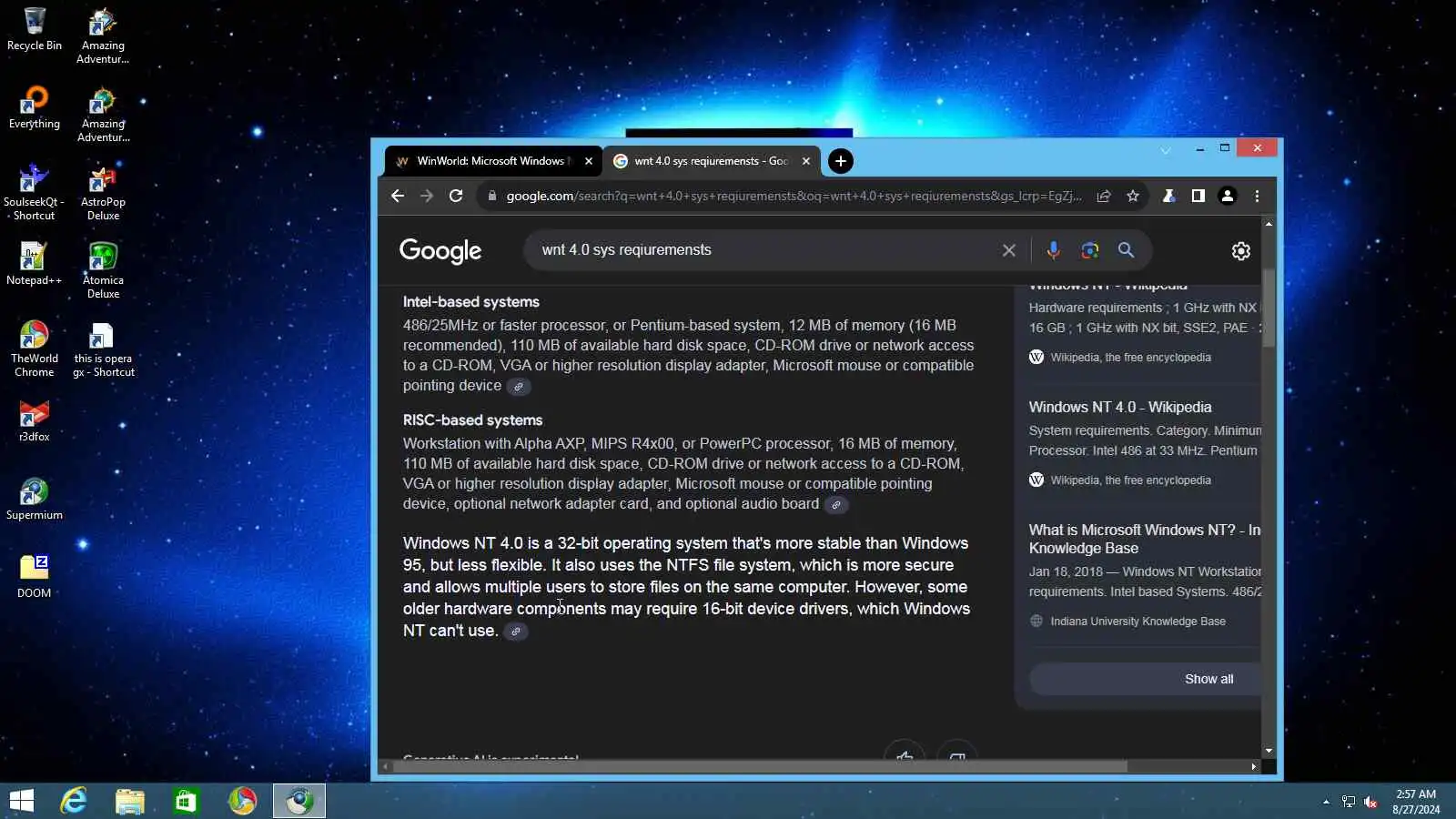Screen dimensions: 1456x819
Task: Launch AstroPop Deluxe desktop icon
Action: pos(103,192)
